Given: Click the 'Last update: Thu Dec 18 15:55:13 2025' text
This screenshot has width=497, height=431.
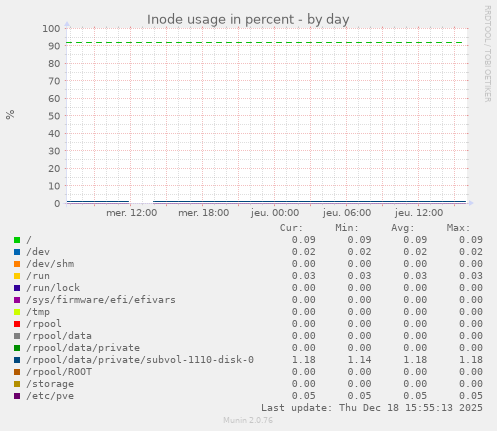Looking at the screenshot, I should pyautogui.click(x=372, y=408).
